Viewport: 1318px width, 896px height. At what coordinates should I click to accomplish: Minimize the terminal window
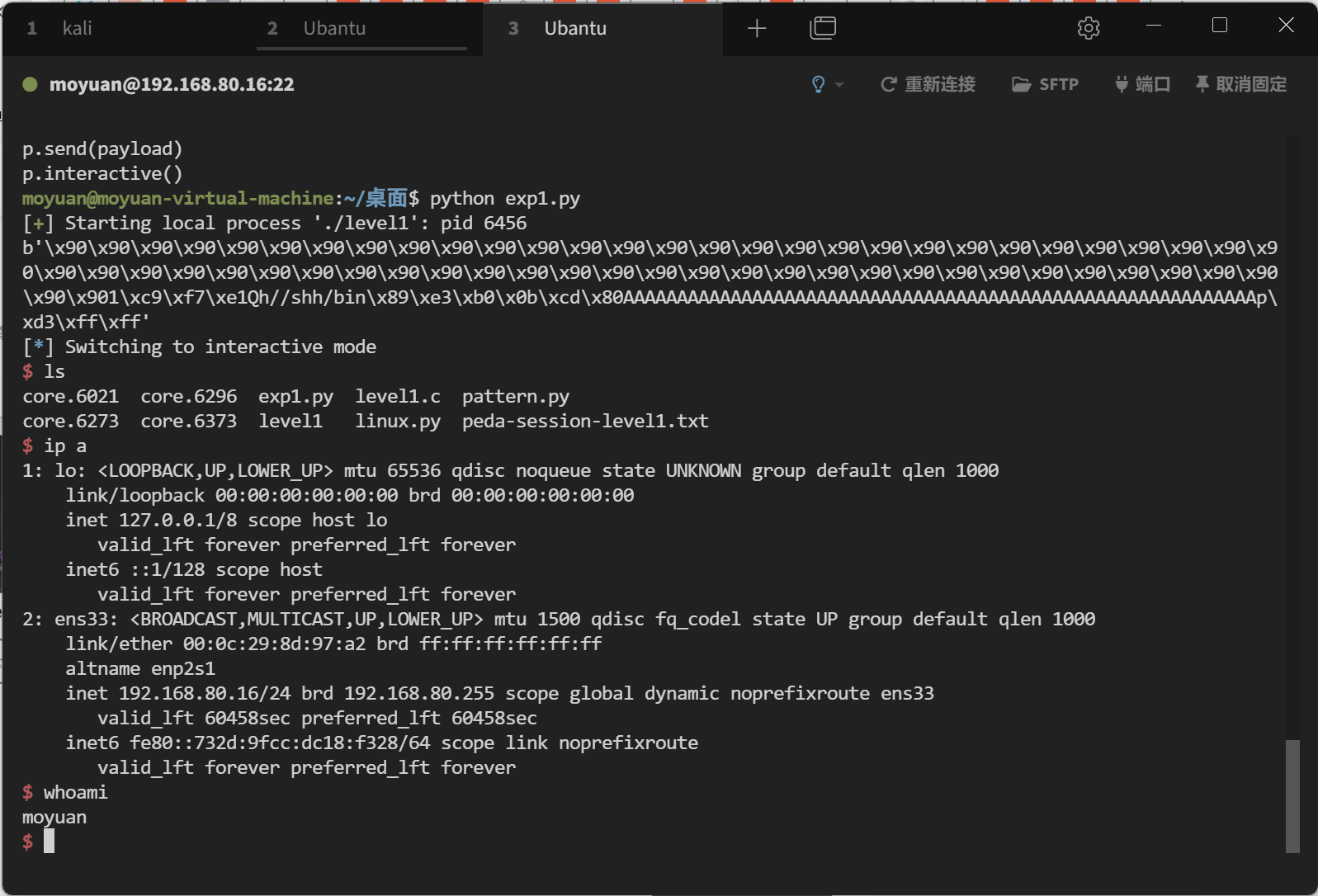1154,26
